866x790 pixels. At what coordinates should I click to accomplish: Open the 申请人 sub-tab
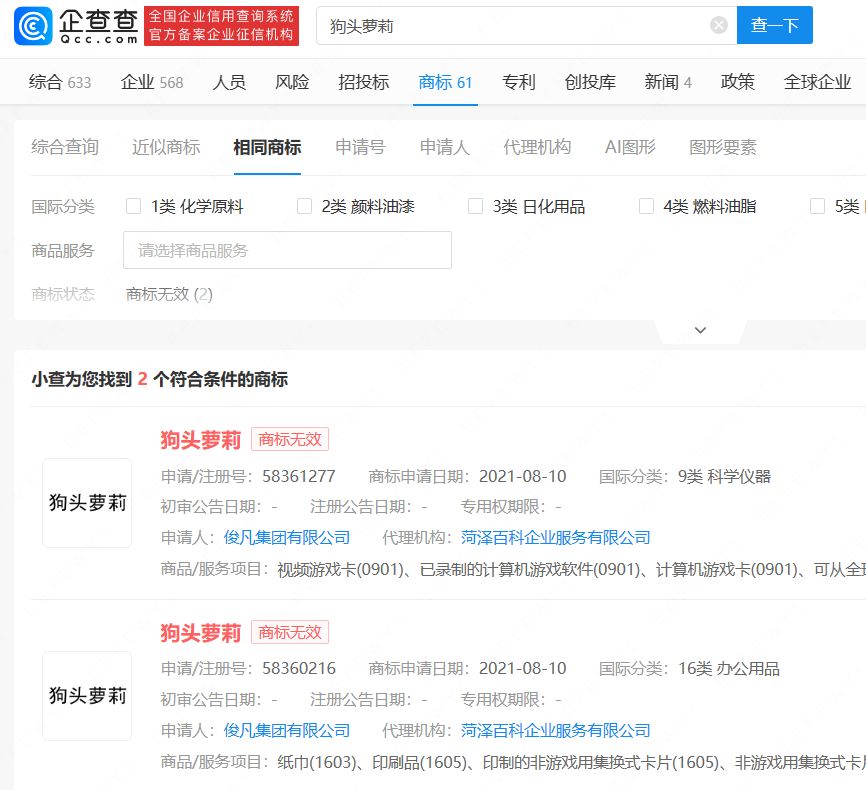(445, 147)
